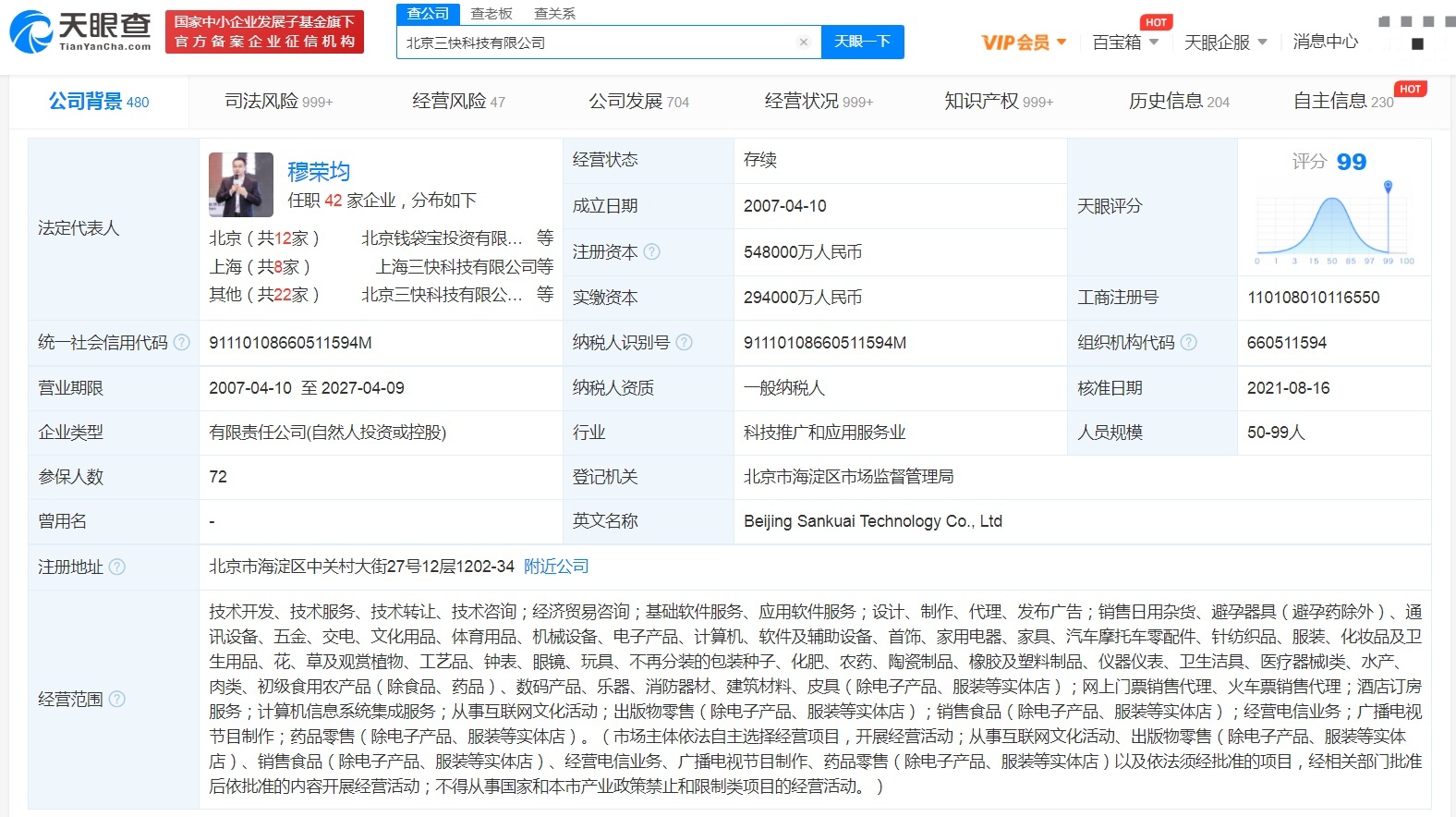The width and height of the screenshot is (1456, 817).
Task: Expand 其他（共22家）company list
Action: tap(264, 295)
